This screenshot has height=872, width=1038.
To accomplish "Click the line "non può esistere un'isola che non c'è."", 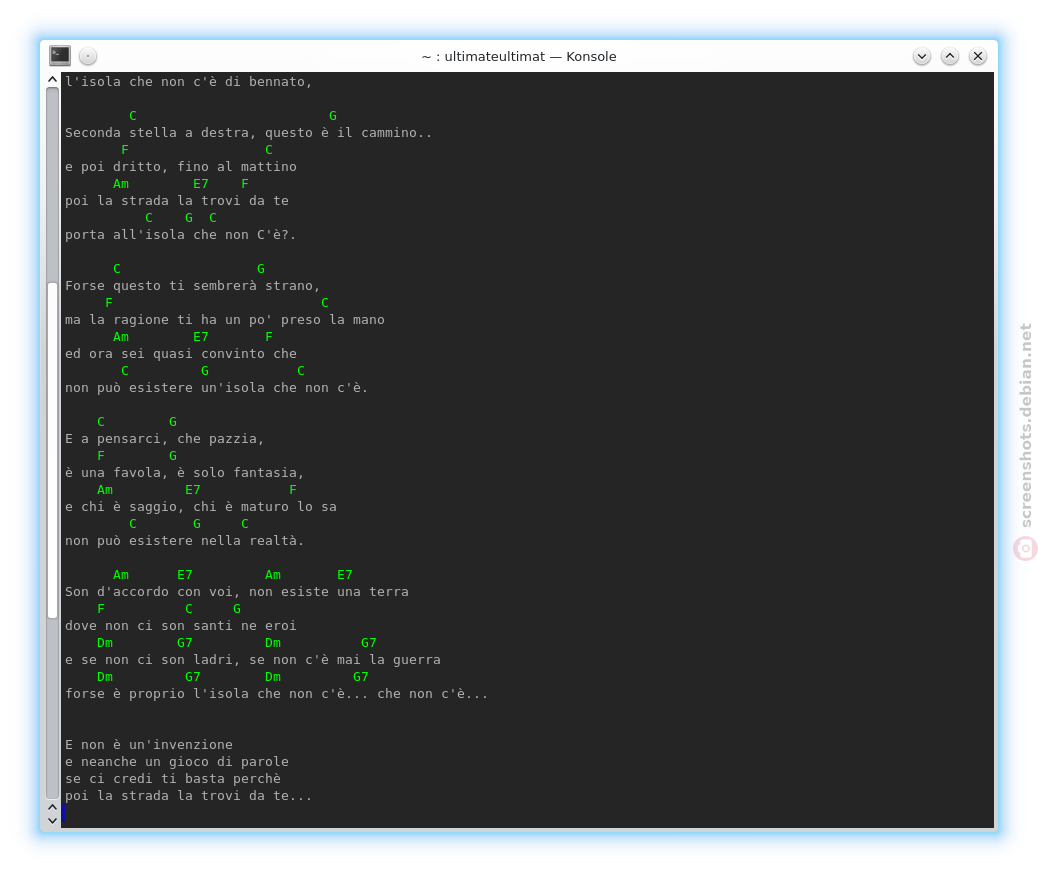I will (x=216, y=387).
